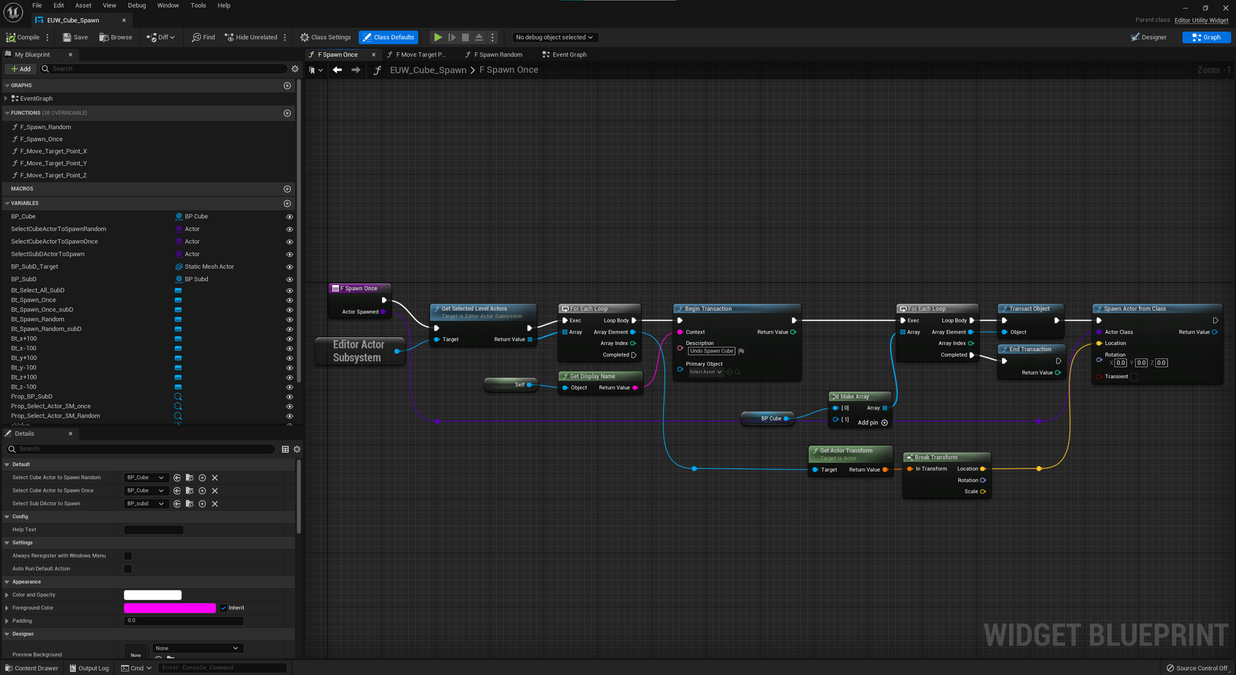Image resolution: width=1236 pixels, height=675 pixels.
Task: Toggle visibility of BP_Cube variable
Action: [290, 217]
